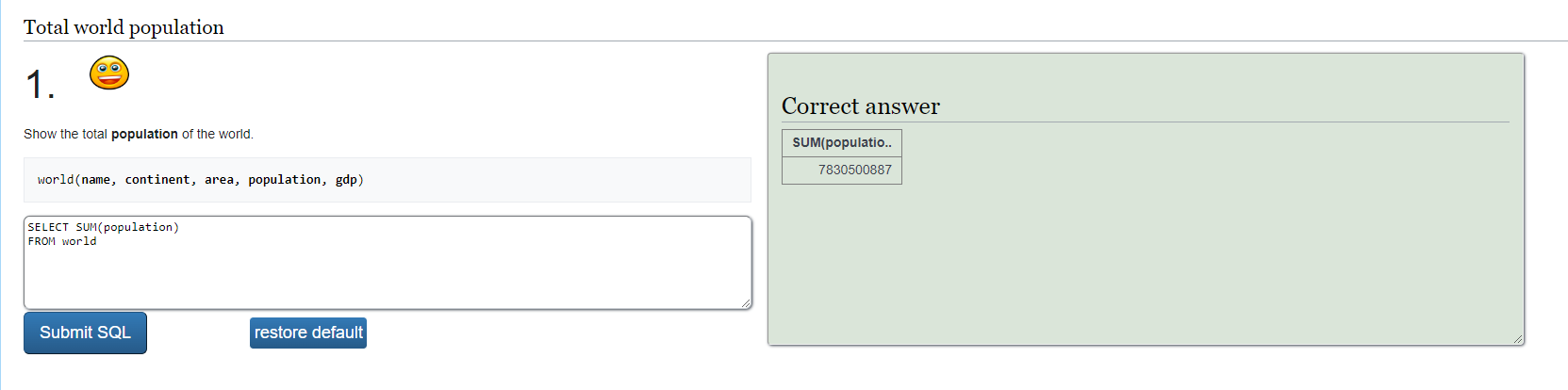The width and height of the screenshot is (1568, 390).
Task: Click the question number 1.
Action: (40, 85)
